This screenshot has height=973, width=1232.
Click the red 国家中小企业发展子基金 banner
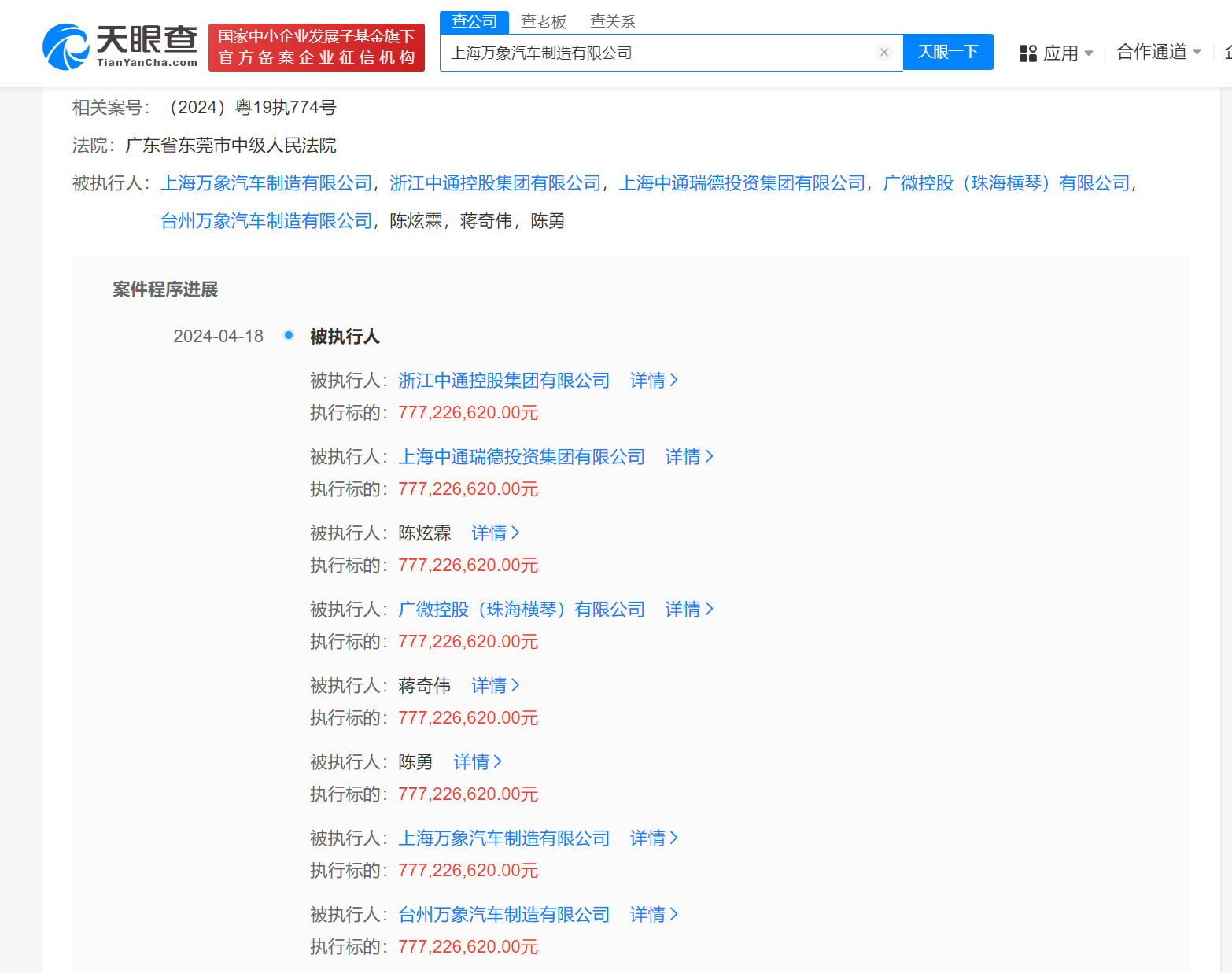pyautogui.click(x=316, y=47)
